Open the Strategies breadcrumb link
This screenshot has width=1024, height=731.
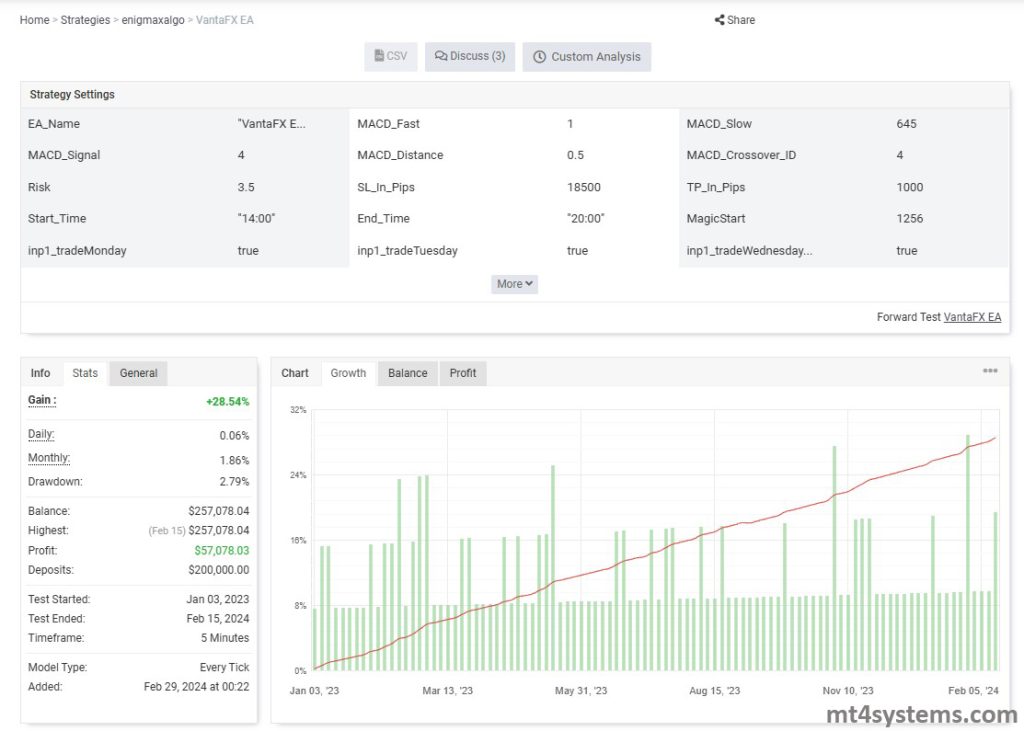tap(85, 19)
